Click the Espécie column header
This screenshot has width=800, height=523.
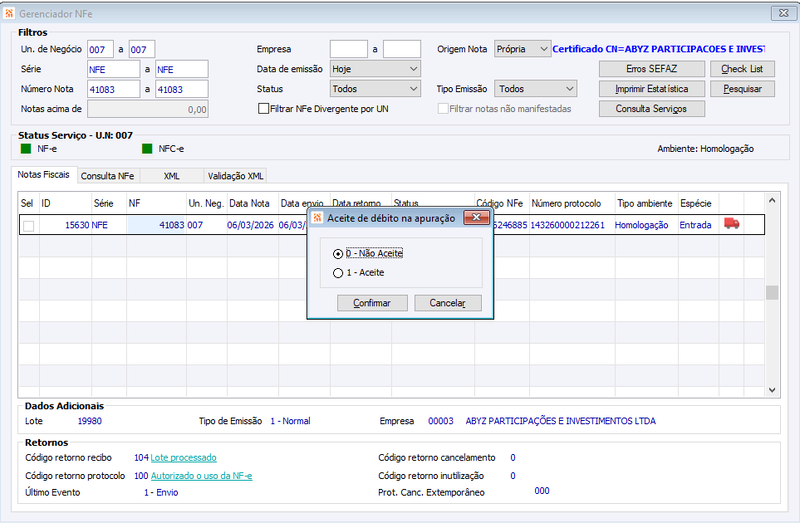coord(698,203)
